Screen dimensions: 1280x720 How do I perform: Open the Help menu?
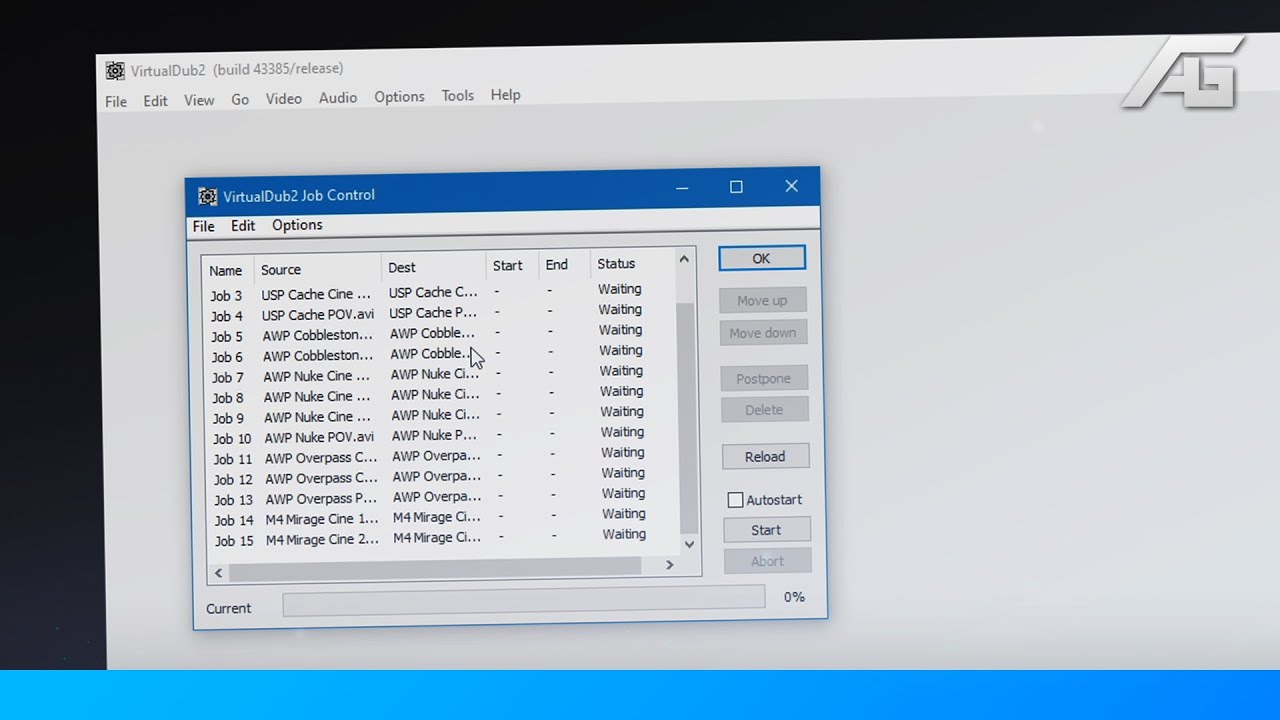(x=505, y=95)
